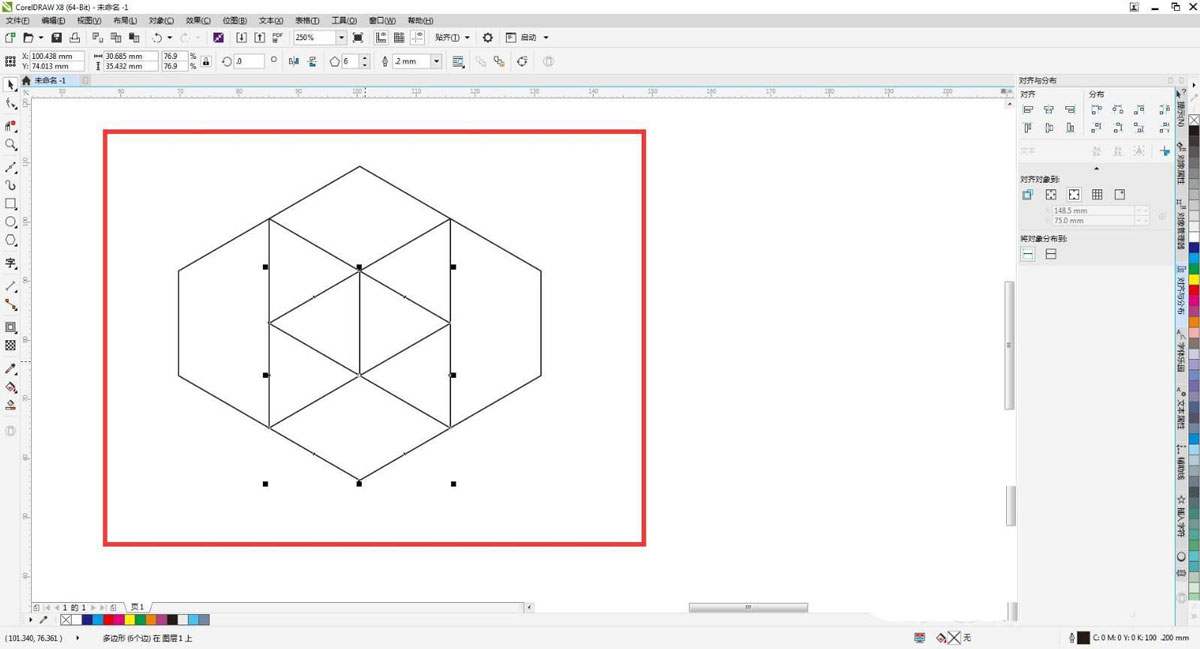1200x649 pixels.
Task: Select the Rectangle tool
Action: tap(11, 204)
